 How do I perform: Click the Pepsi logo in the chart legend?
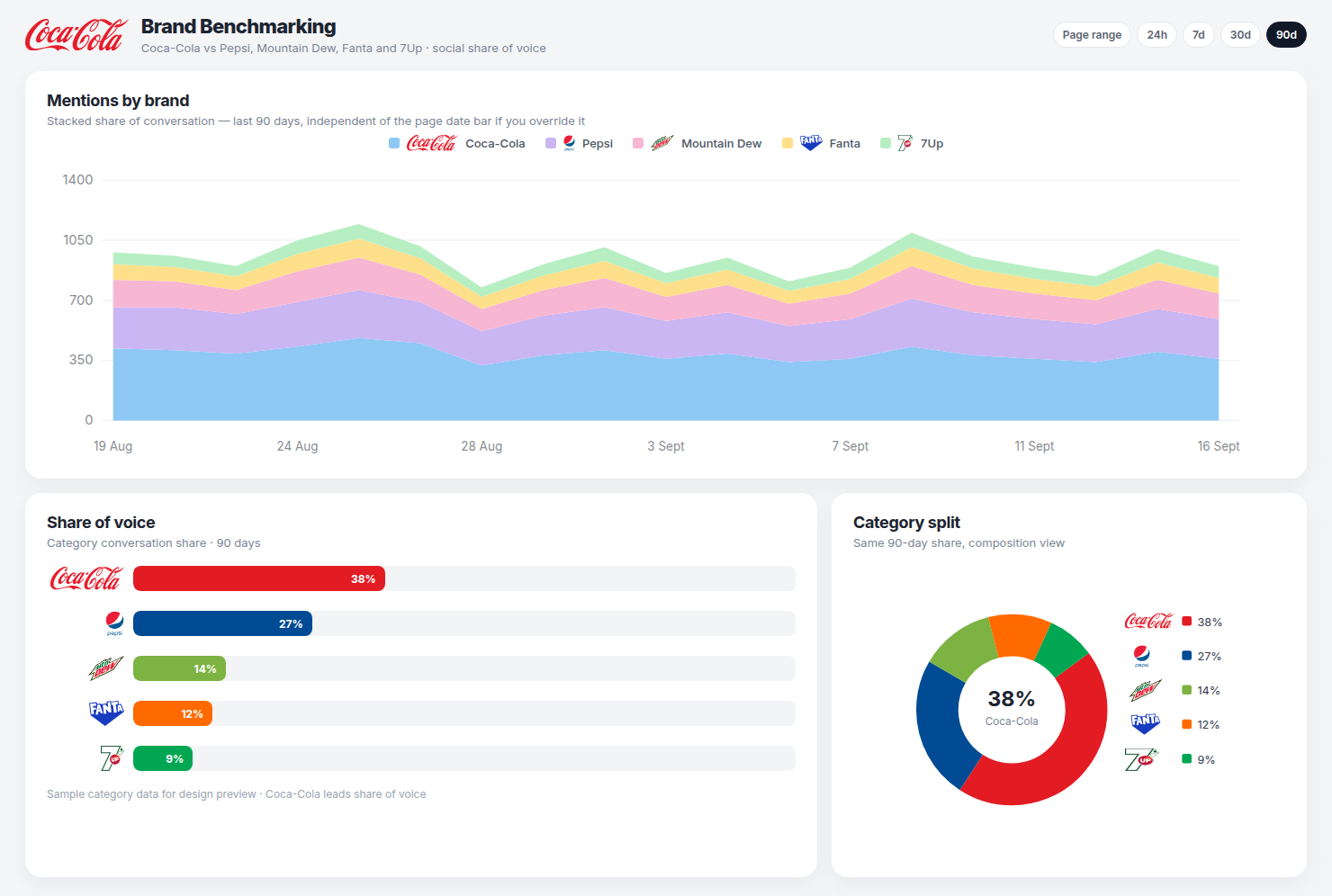pos(569,143)
